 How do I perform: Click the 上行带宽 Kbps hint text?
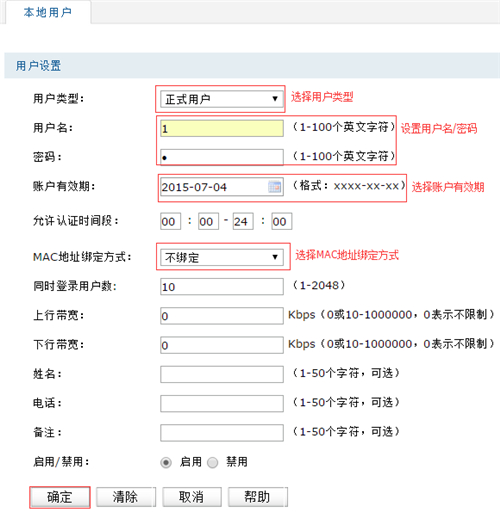(x=392, y=314)
